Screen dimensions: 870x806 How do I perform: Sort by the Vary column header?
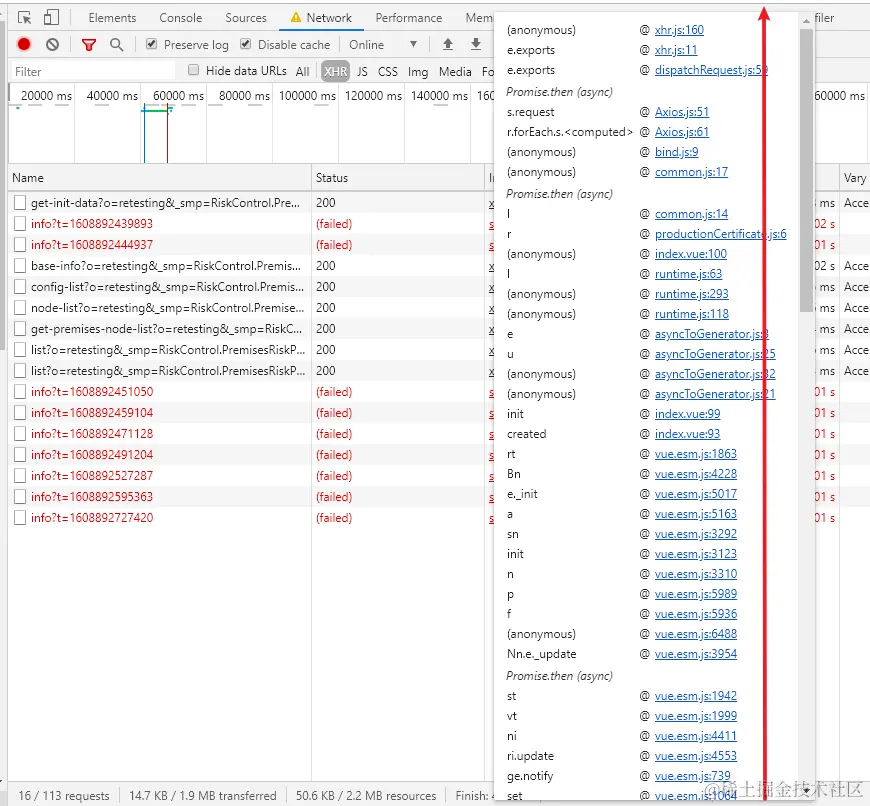point(854,178)
